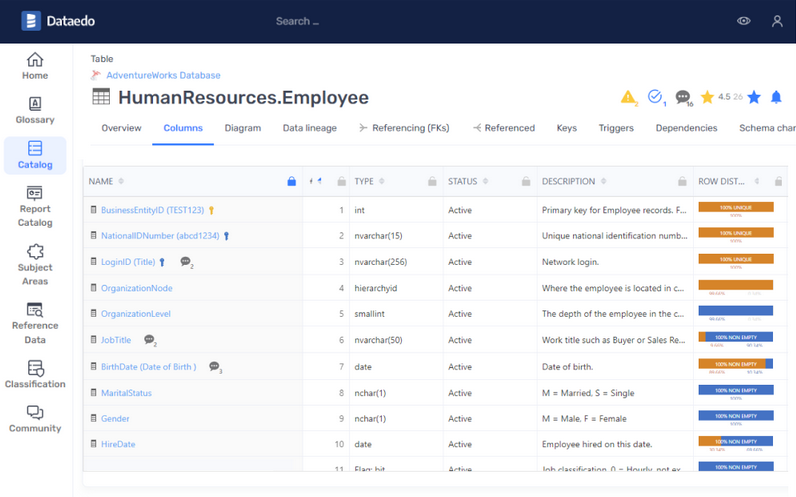Open the MaritalStatus column link

[126, 393]
